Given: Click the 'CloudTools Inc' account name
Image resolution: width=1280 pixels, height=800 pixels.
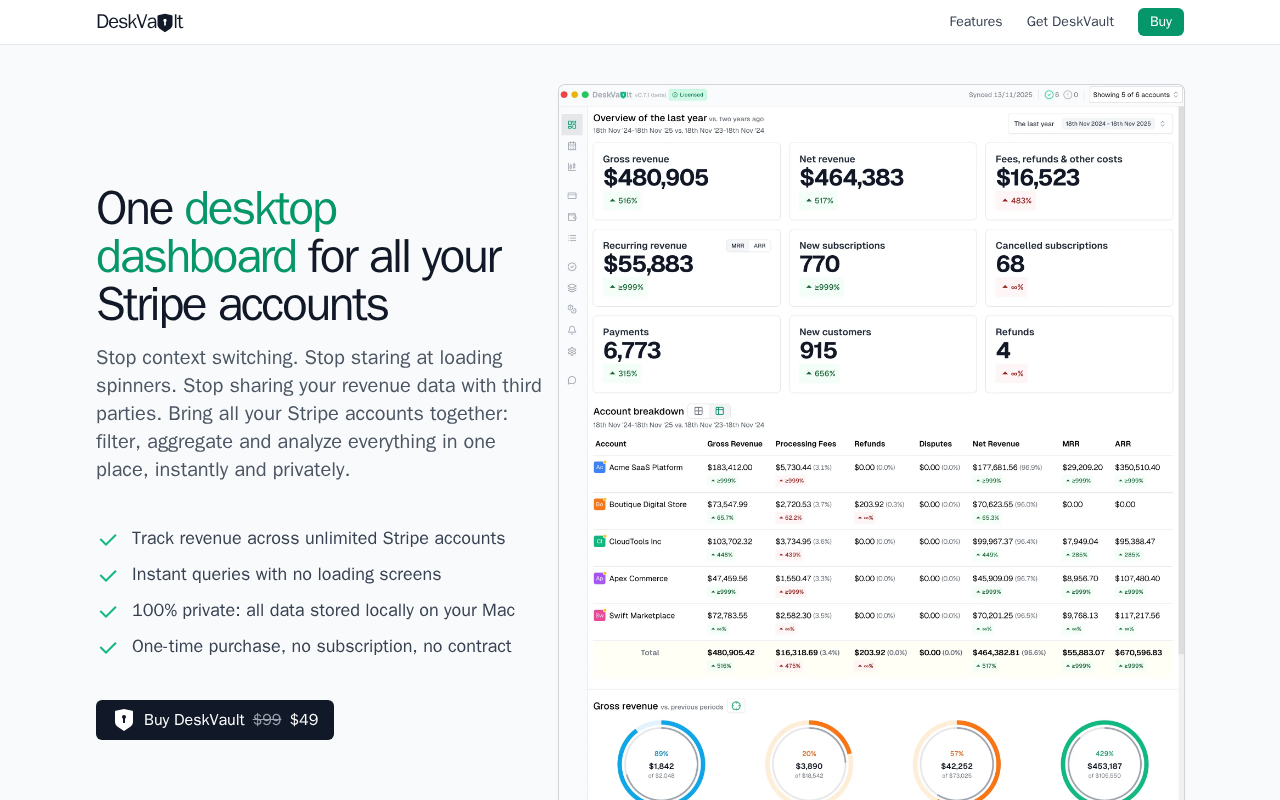Looking at the screenshot, I should (635, 541).
